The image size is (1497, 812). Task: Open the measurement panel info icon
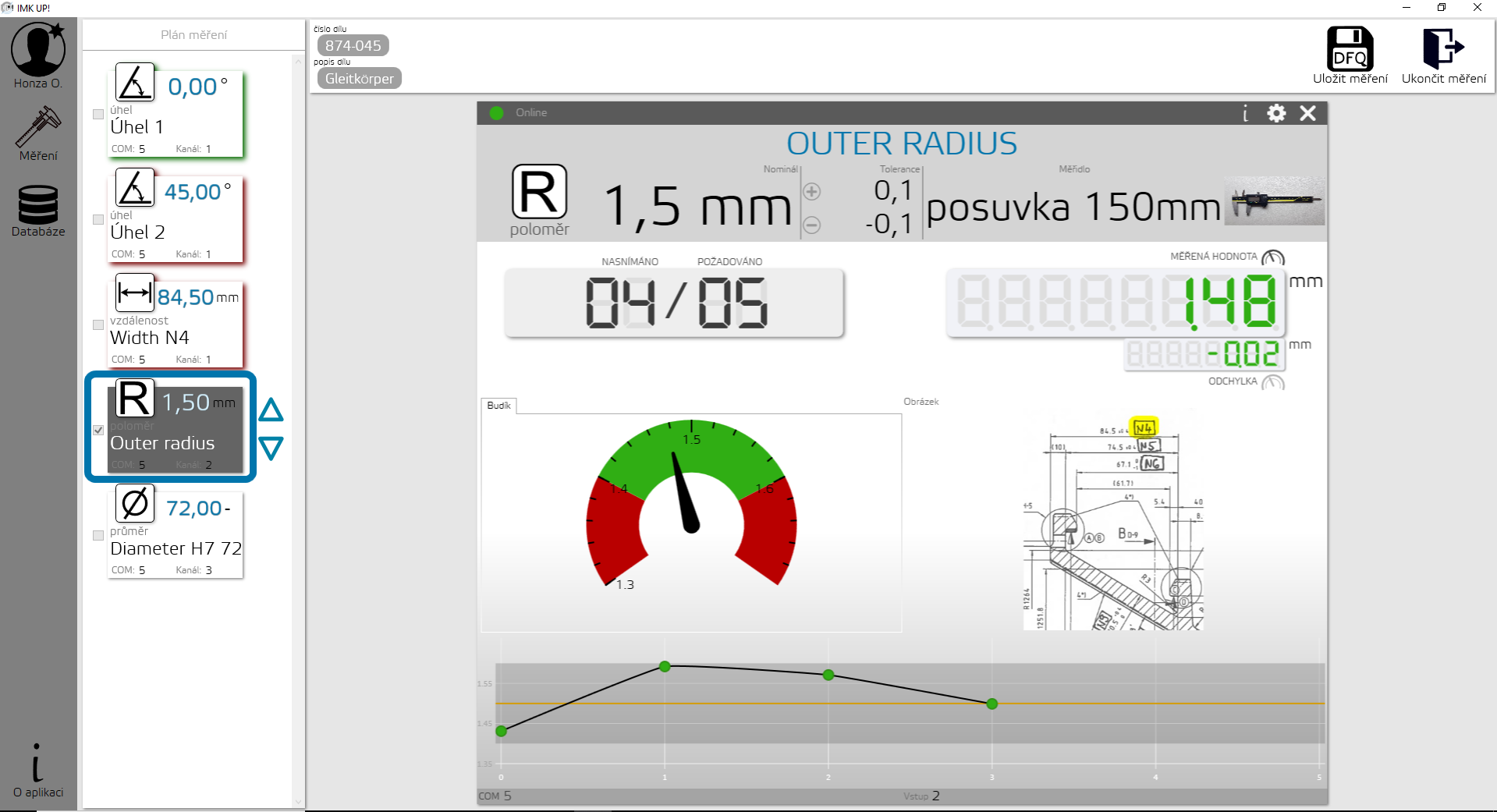point(1245,113)
